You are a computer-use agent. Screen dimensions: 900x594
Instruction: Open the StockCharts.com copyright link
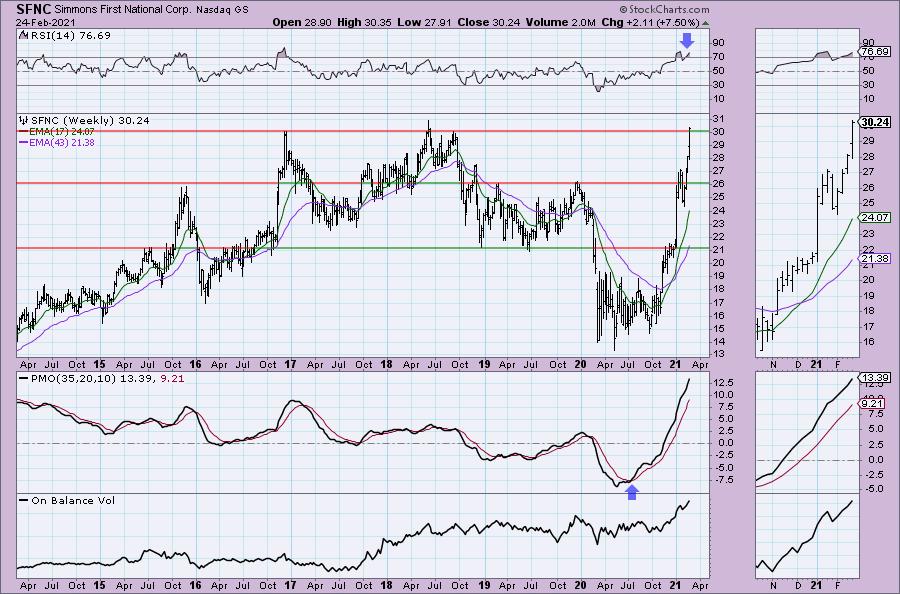[664, 9]
